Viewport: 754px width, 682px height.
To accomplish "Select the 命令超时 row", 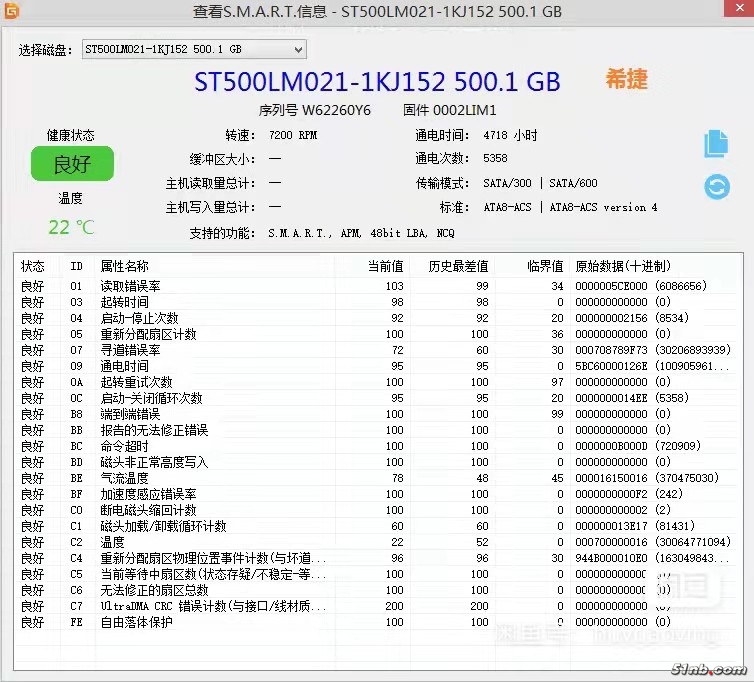I will [376, 446].
